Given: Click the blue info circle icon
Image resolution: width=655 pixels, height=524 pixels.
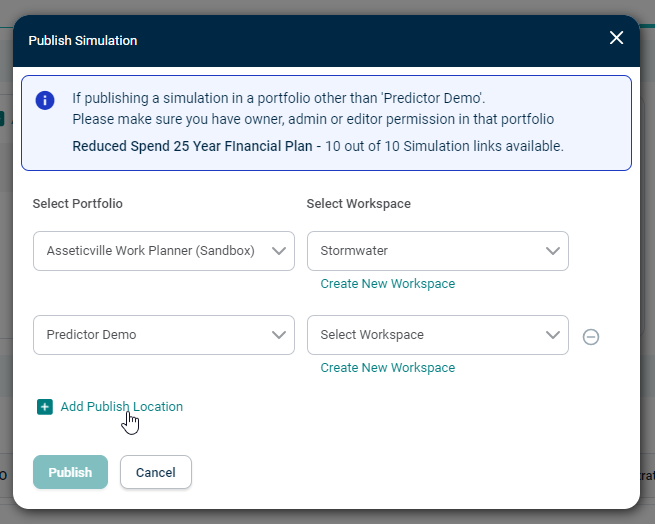Looking at the screenshot, I should pos(45,100).
